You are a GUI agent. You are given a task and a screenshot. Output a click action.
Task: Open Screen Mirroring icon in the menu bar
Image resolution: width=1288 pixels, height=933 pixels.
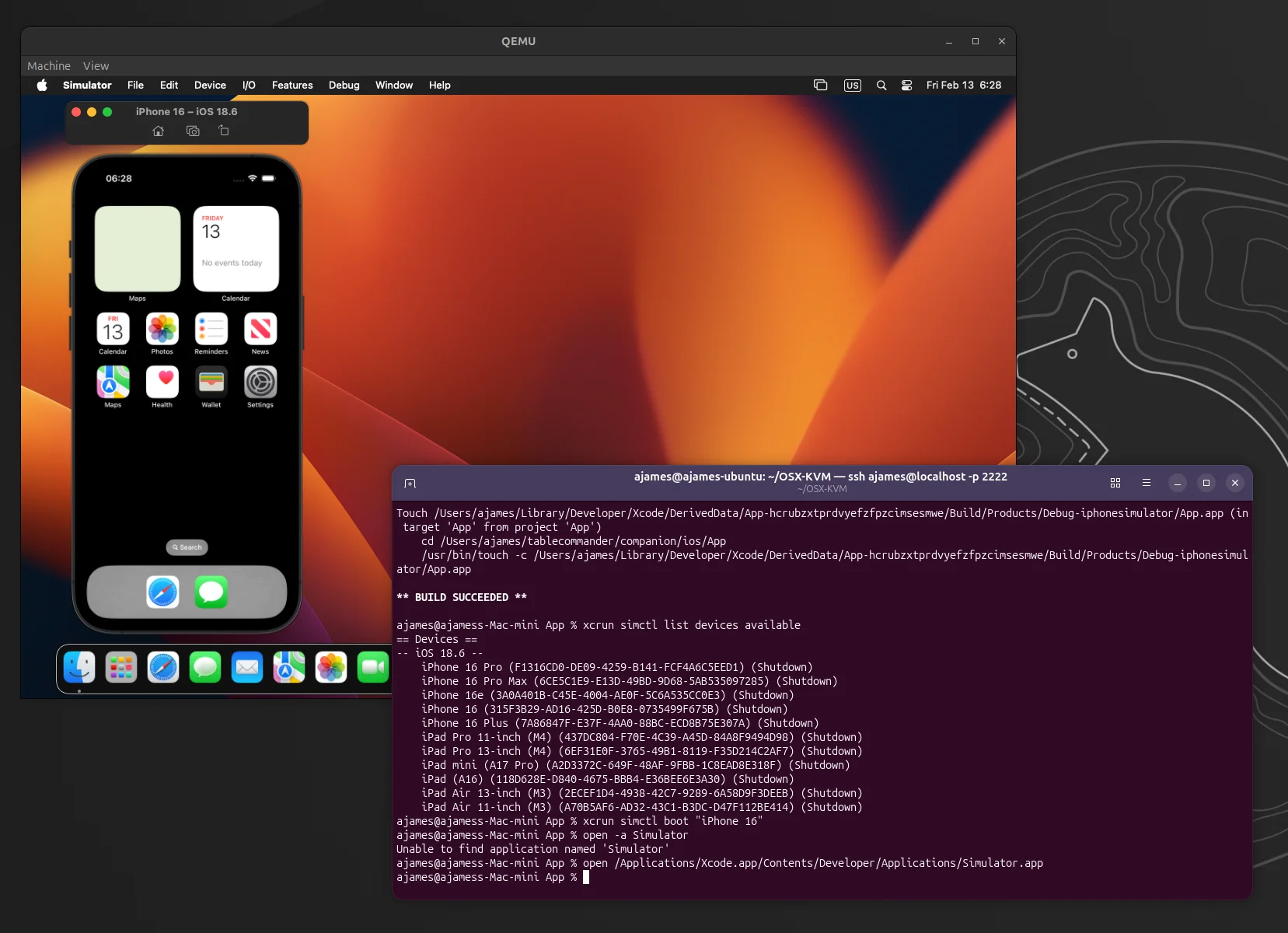(x=821, y=86)
